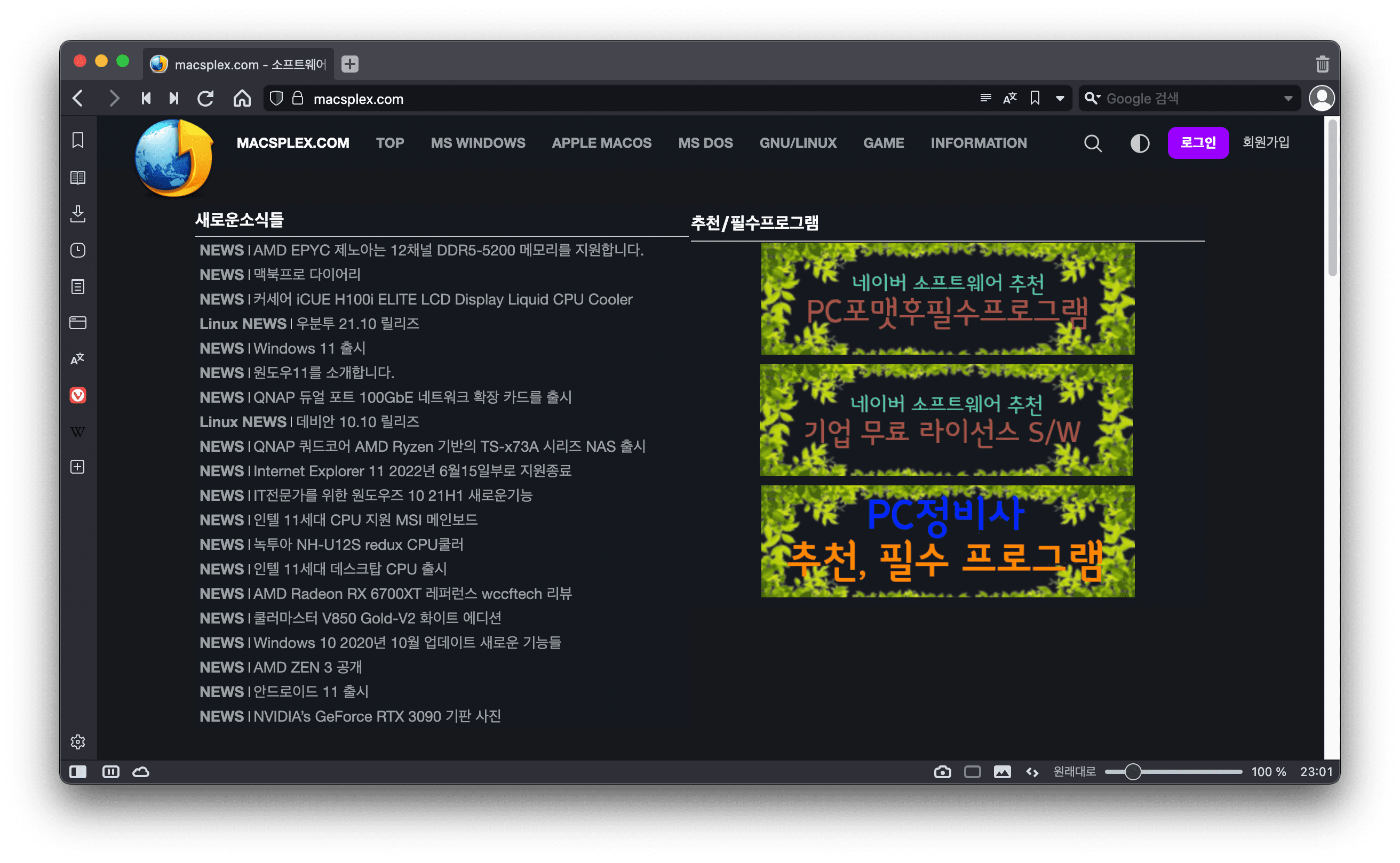Choose search engine from magnifier dropdown
The width and height of the screenshot is (1400, 863).
pyautogui.click(x=1092, y=98)
